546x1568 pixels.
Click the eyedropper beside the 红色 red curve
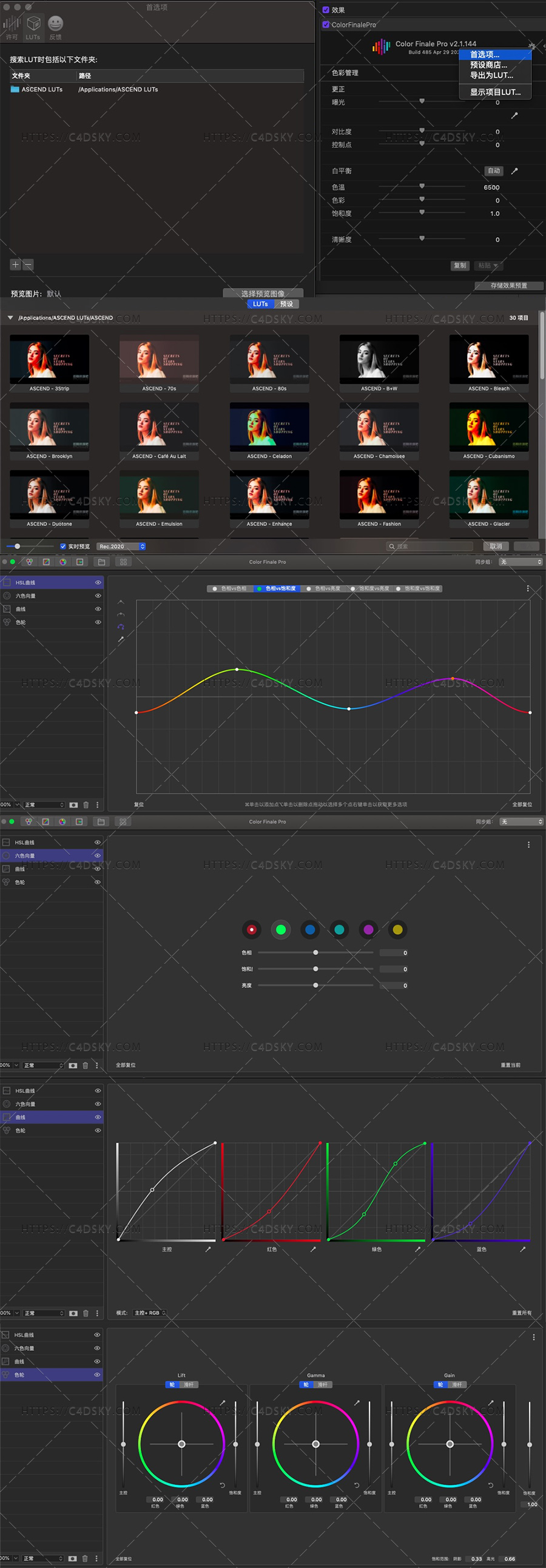coord(314,1249)
